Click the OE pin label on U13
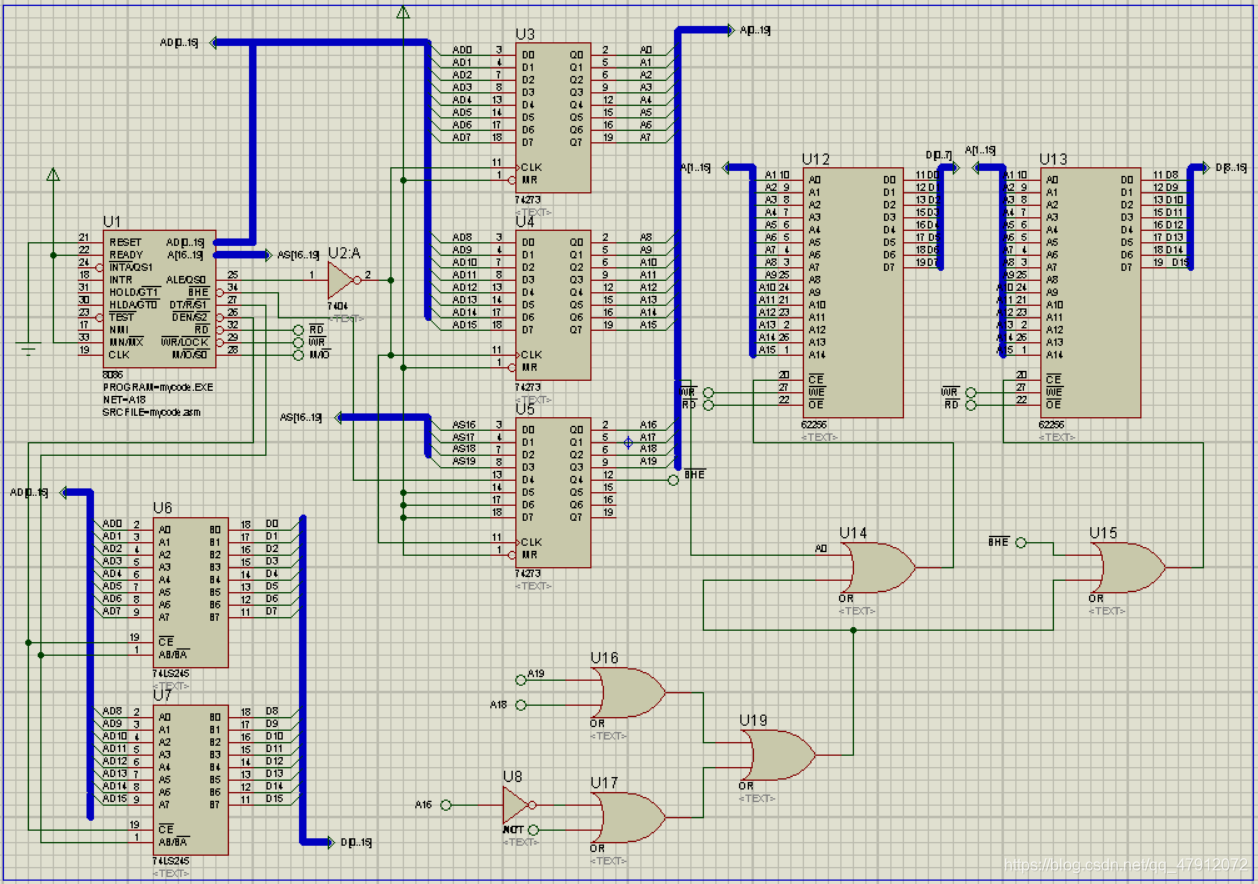The width and height of the screenshot is (1258, 884). pyautogui.click(x=1053, y=404)
